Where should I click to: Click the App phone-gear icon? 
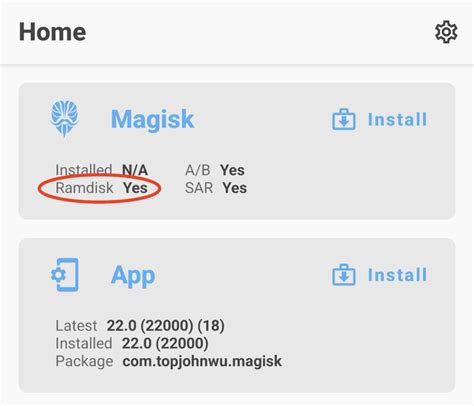click(x=65, y=275)
